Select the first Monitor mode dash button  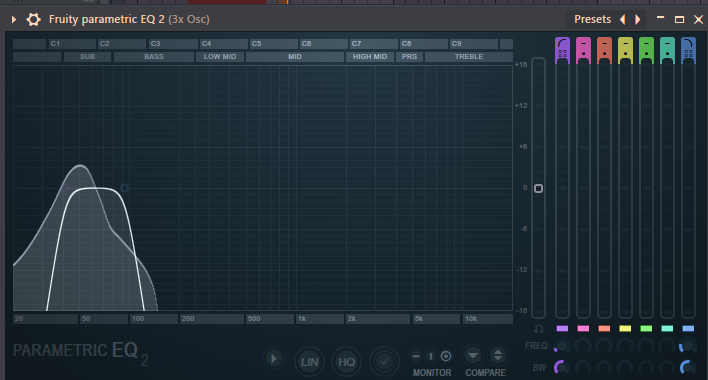[416, 357]
